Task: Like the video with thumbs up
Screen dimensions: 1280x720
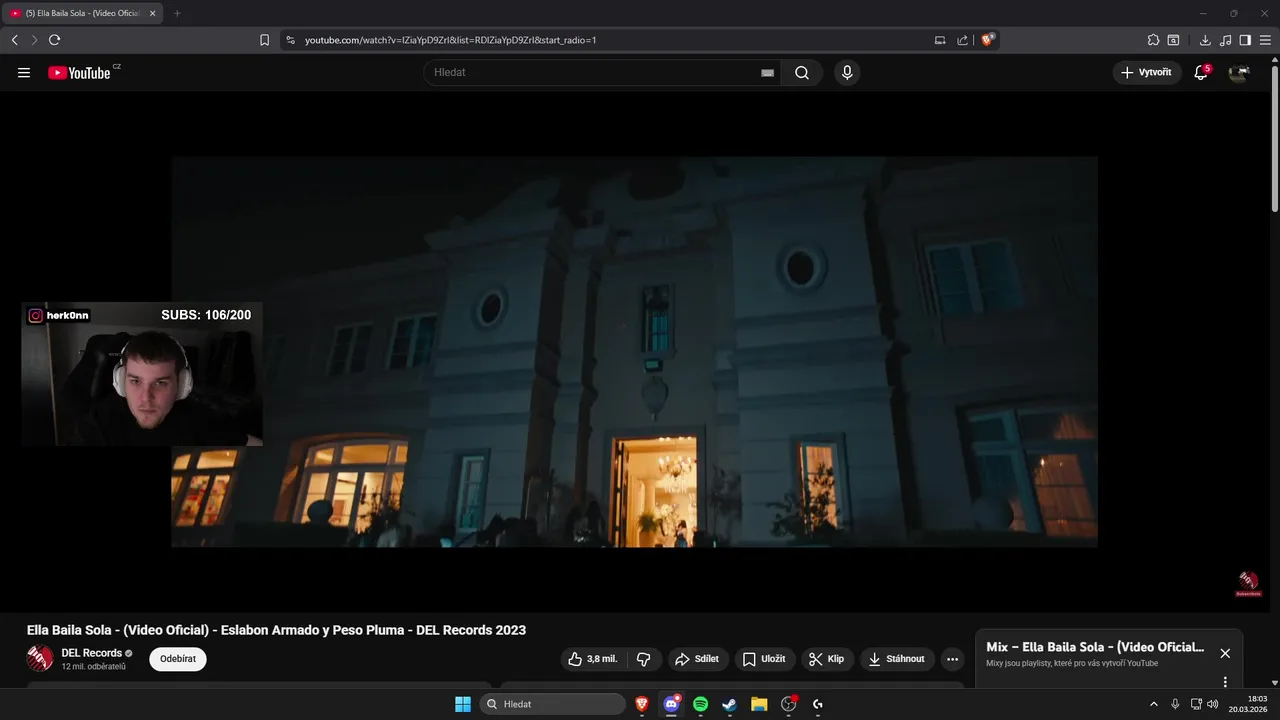Action: click(x=593, y=659)
